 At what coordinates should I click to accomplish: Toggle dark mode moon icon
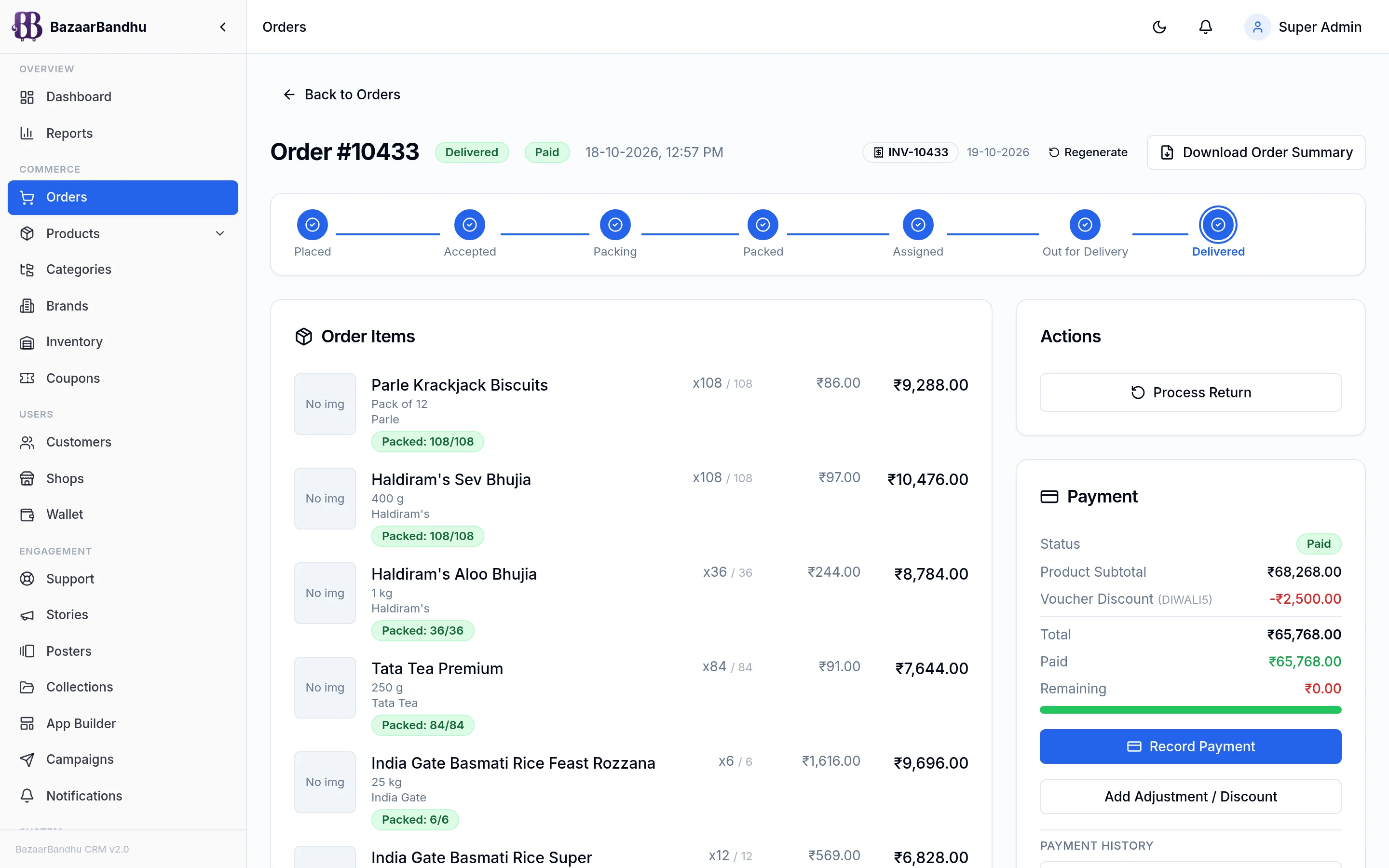[x=1159, y=27]
